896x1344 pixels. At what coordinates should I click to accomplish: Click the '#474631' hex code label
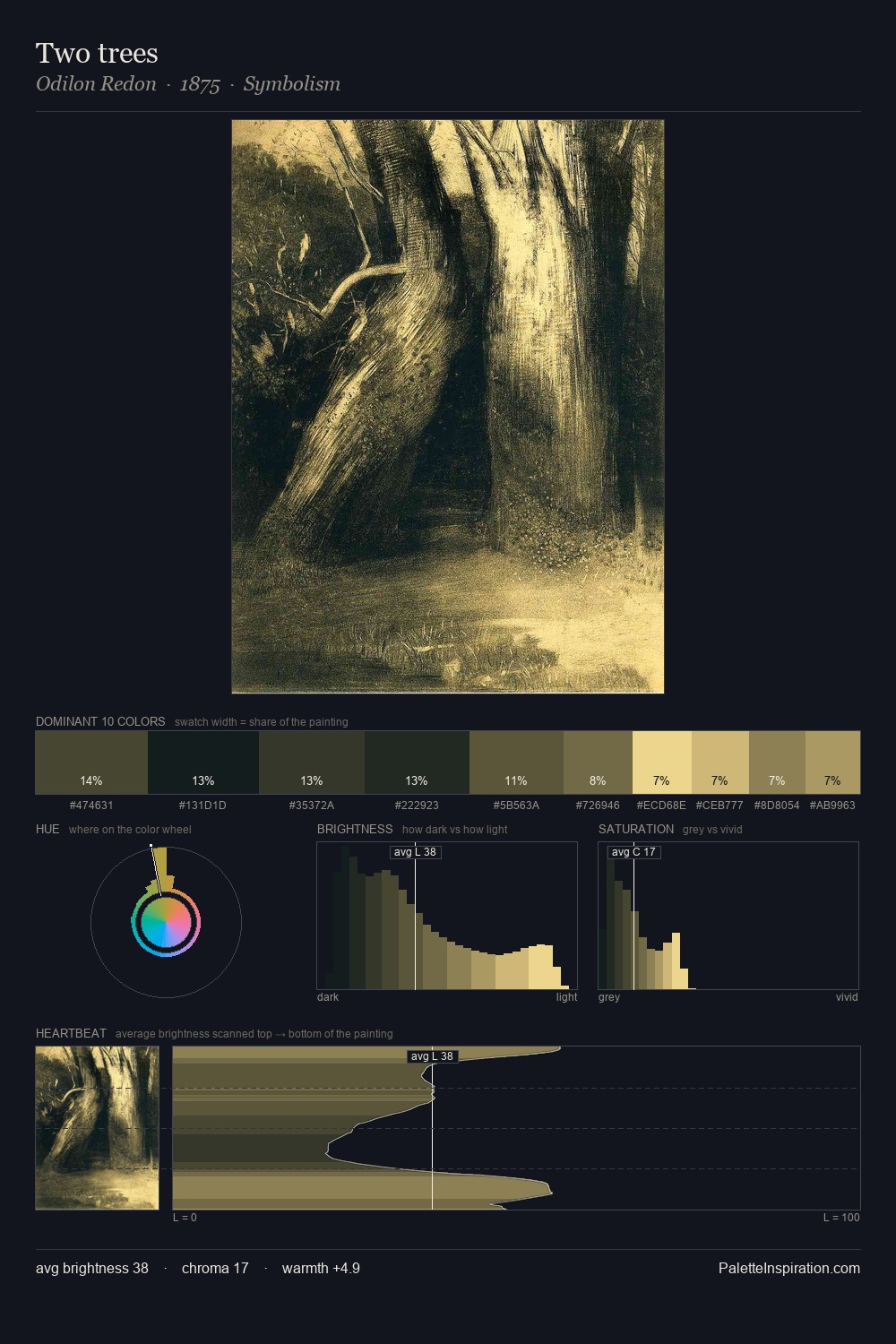[91, 806]
